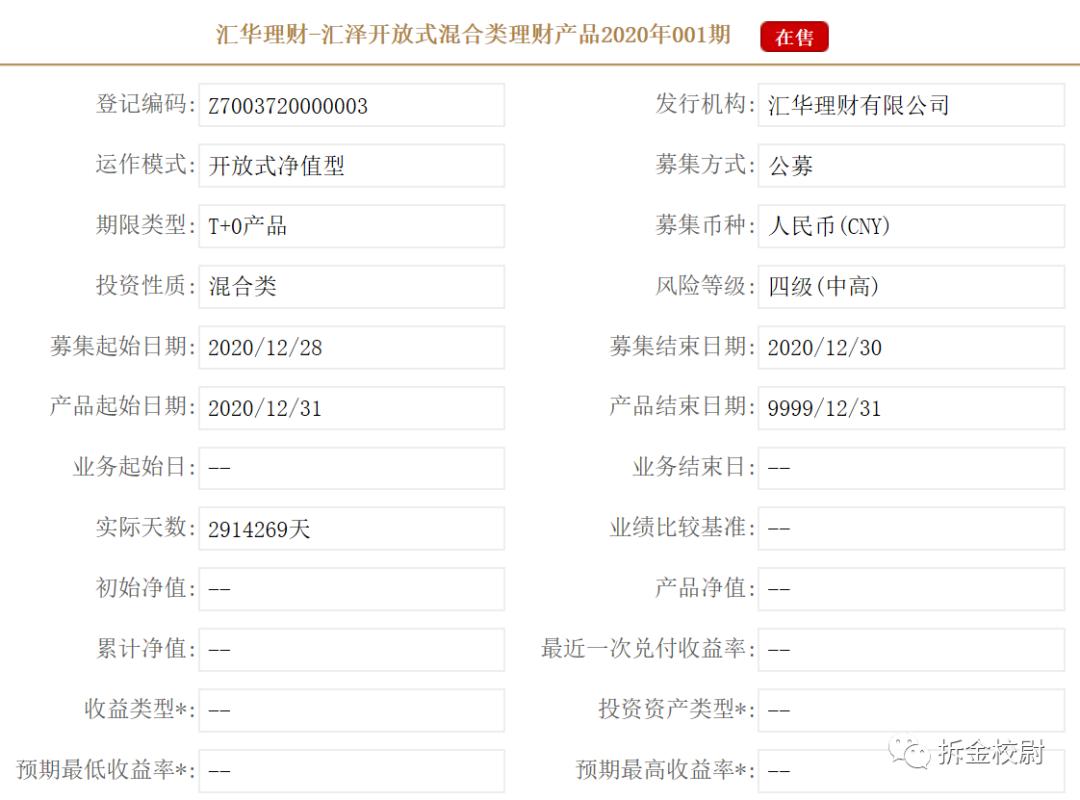This screenshot has height=800, width=1080.
Task: Click the empty 最近一次兑付收益率 field
Action: click(910, 649)
